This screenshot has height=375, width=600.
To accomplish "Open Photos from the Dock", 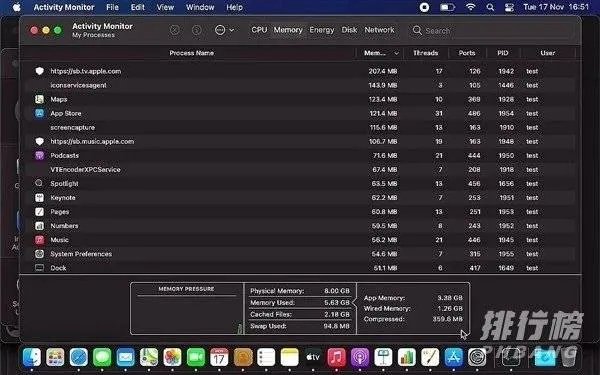I will click(x=172, y=357).
